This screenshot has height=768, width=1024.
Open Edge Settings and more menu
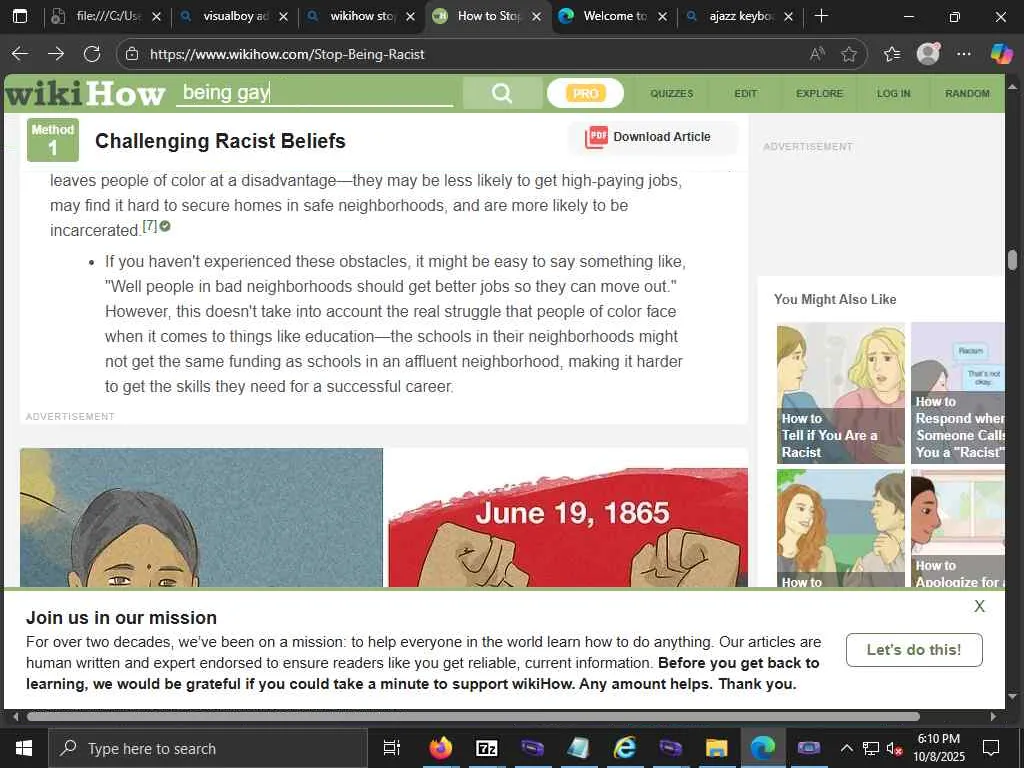964,54
